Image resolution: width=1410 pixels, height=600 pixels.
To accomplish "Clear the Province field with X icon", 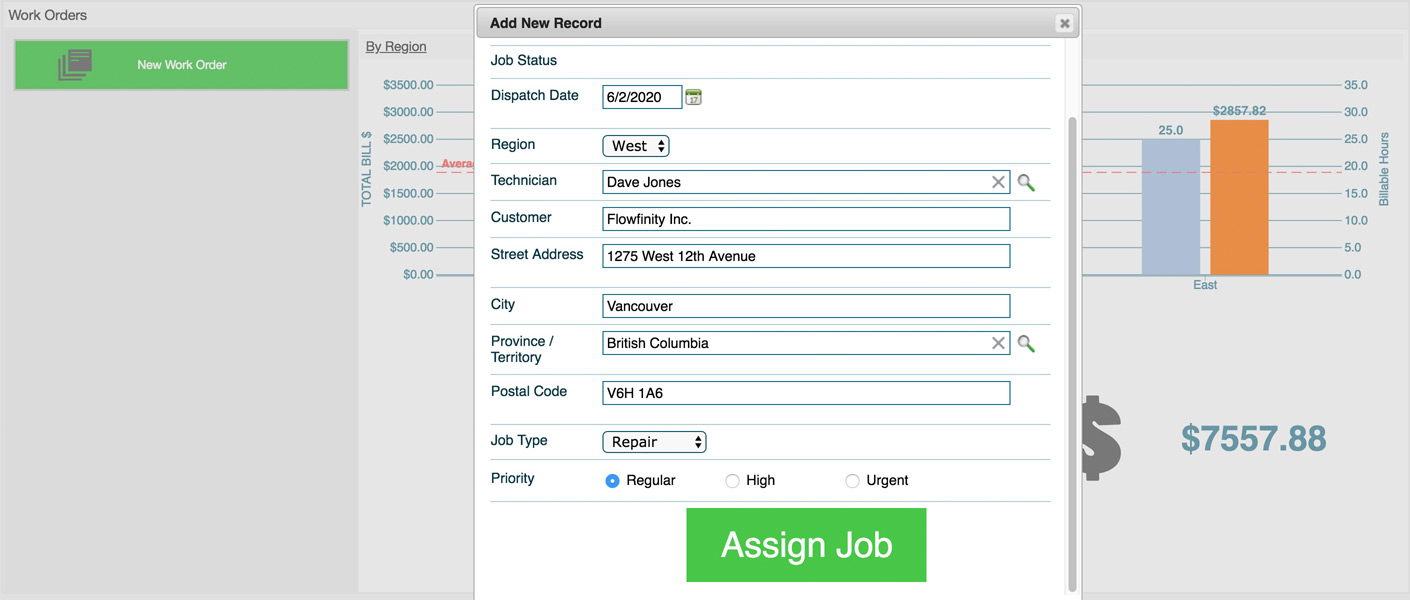I will click(x=998, y=343).
